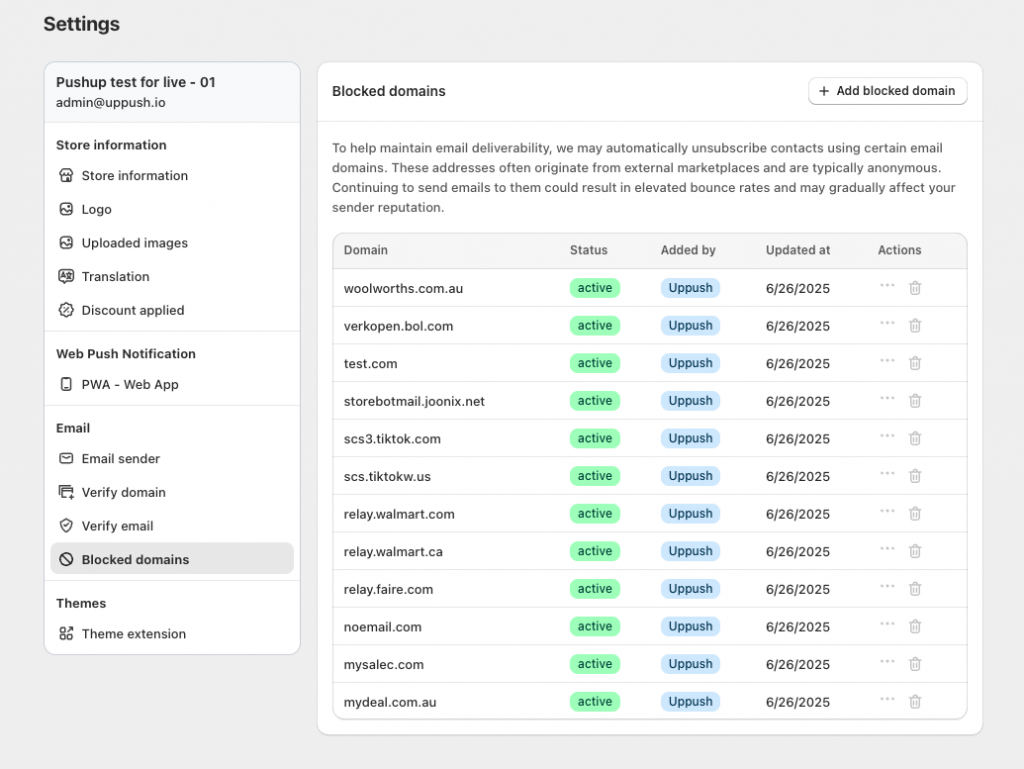Select Theme extension in the sidebar
This screenshot has height=769, width=1024.
tap(133, 634)
